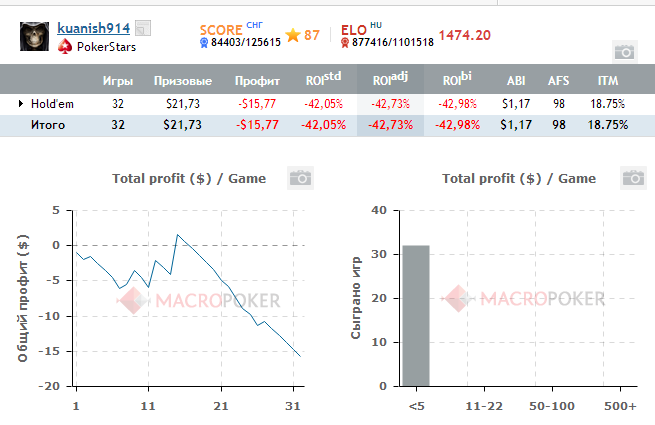Click camera icon above the profit line chart
The height and width of the screenshot is (425, 655).
tap(300, 178)
